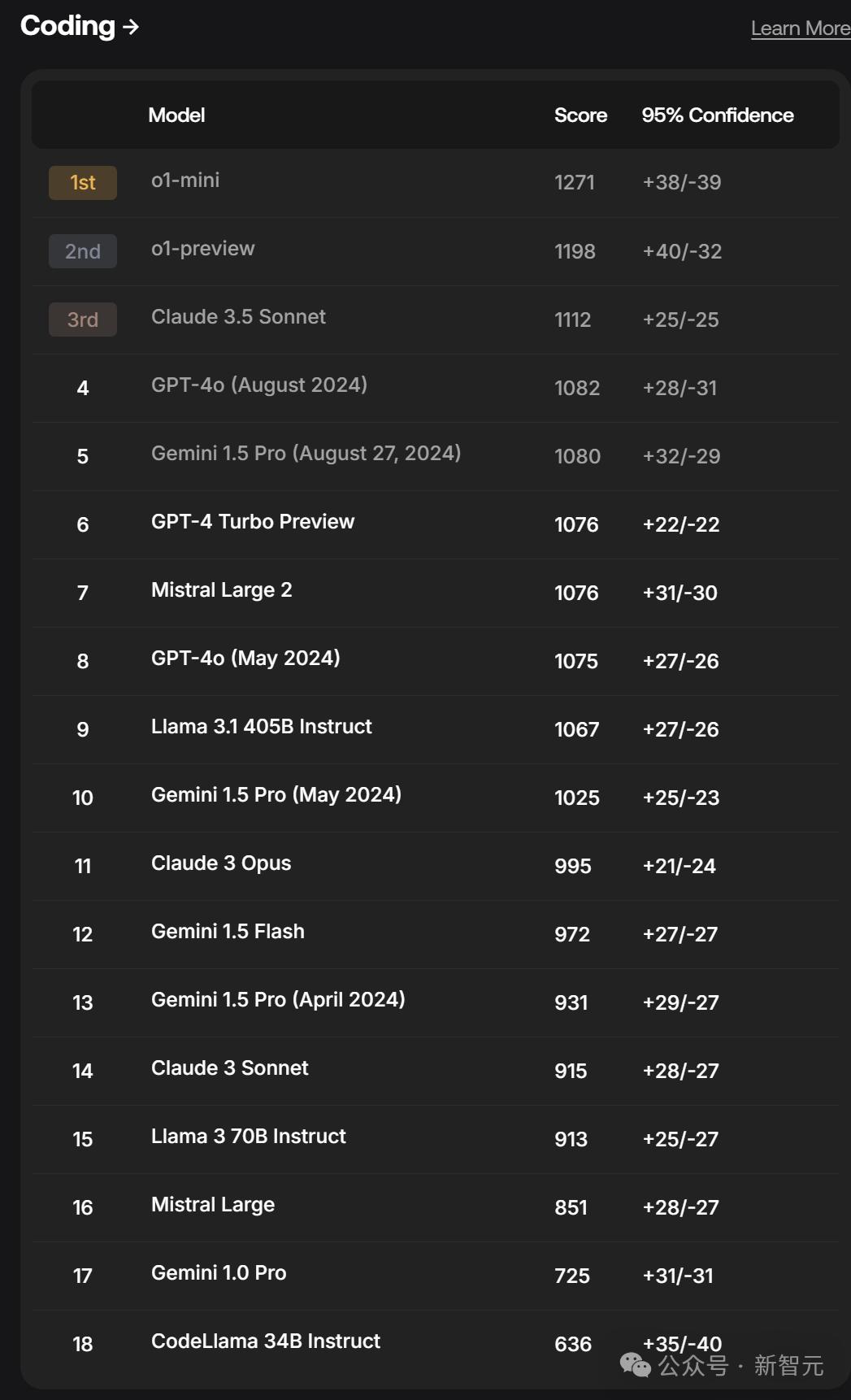The image size is (851, 1400).
Task: Click the 2nd place rank badge
Action: point(83,251)
